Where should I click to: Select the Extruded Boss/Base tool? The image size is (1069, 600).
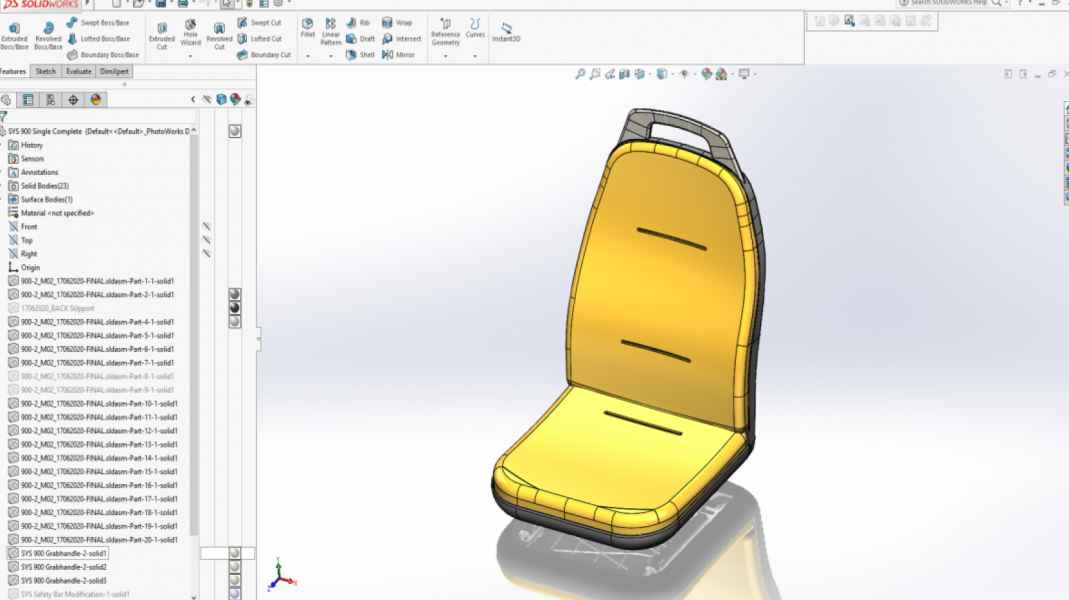(x=14, y=35)
